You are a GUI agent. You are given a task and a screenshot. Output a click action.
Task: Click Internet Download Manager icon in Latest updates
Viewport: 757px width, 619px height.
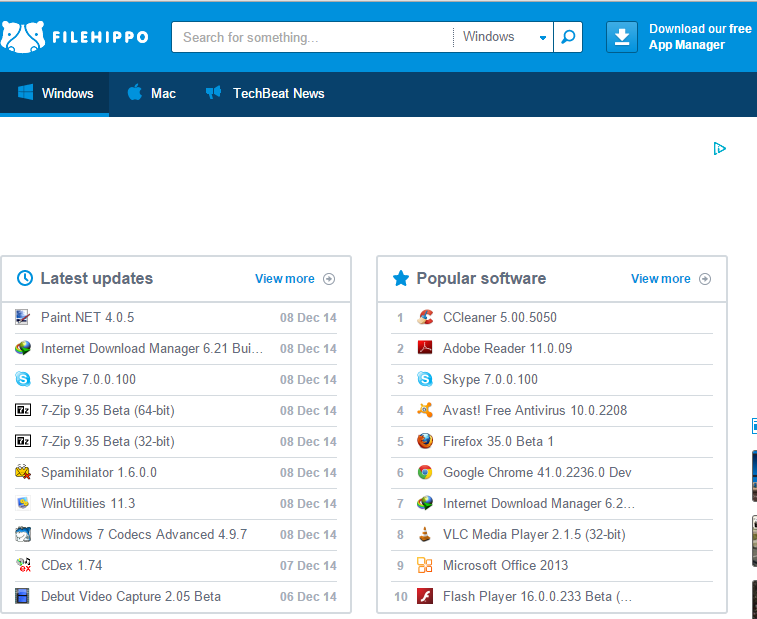click(x=23, y=348)
